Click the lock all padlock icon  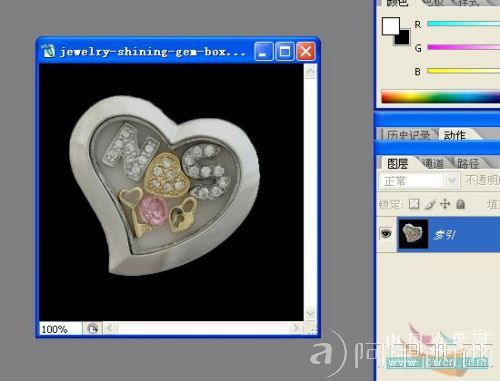[460, 204]
